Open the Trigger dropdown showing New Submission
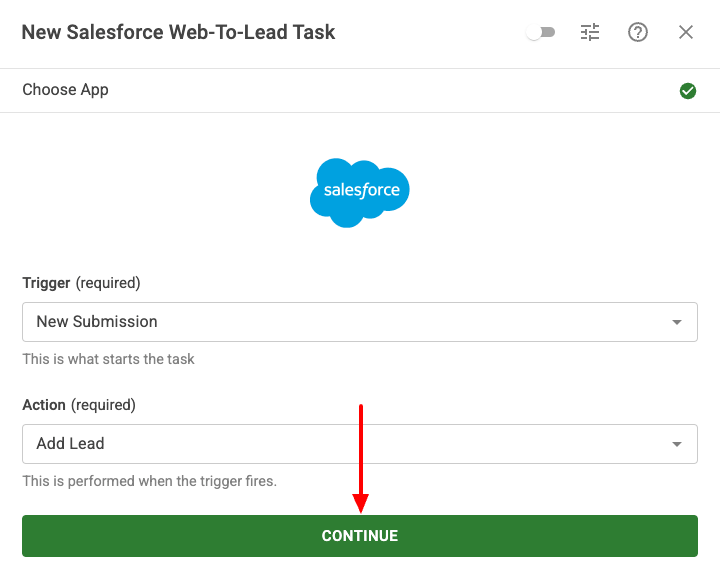The height and width of the screenshot is (577, 720). click(360, 322)
